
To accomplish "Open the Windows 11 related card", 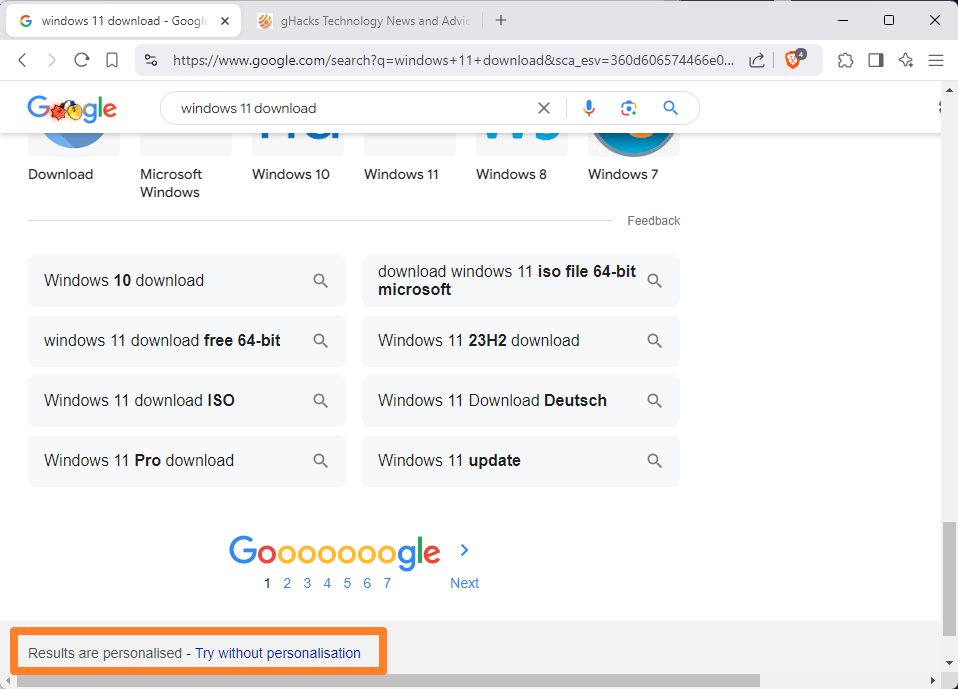I will [409, 160].
